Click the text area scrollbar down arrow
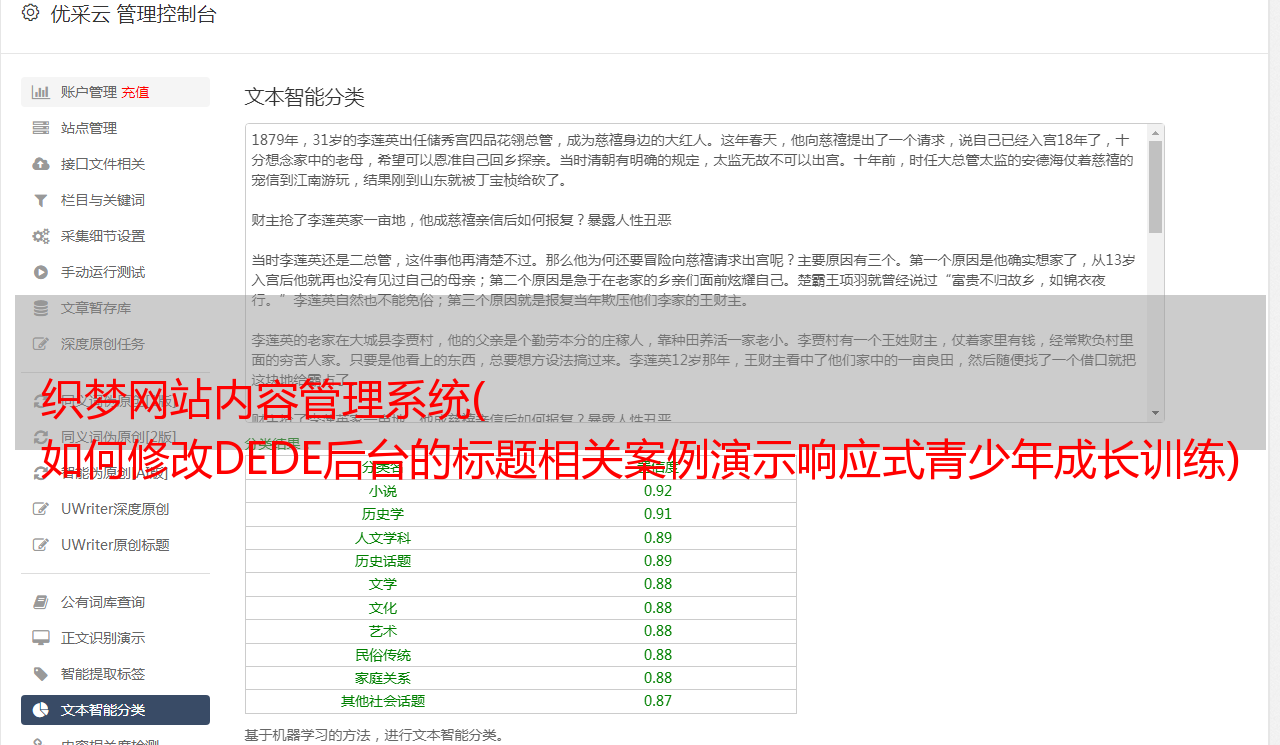Image resolution: width=1280 pixels, height=745 pixels. tap(1156, 414)
